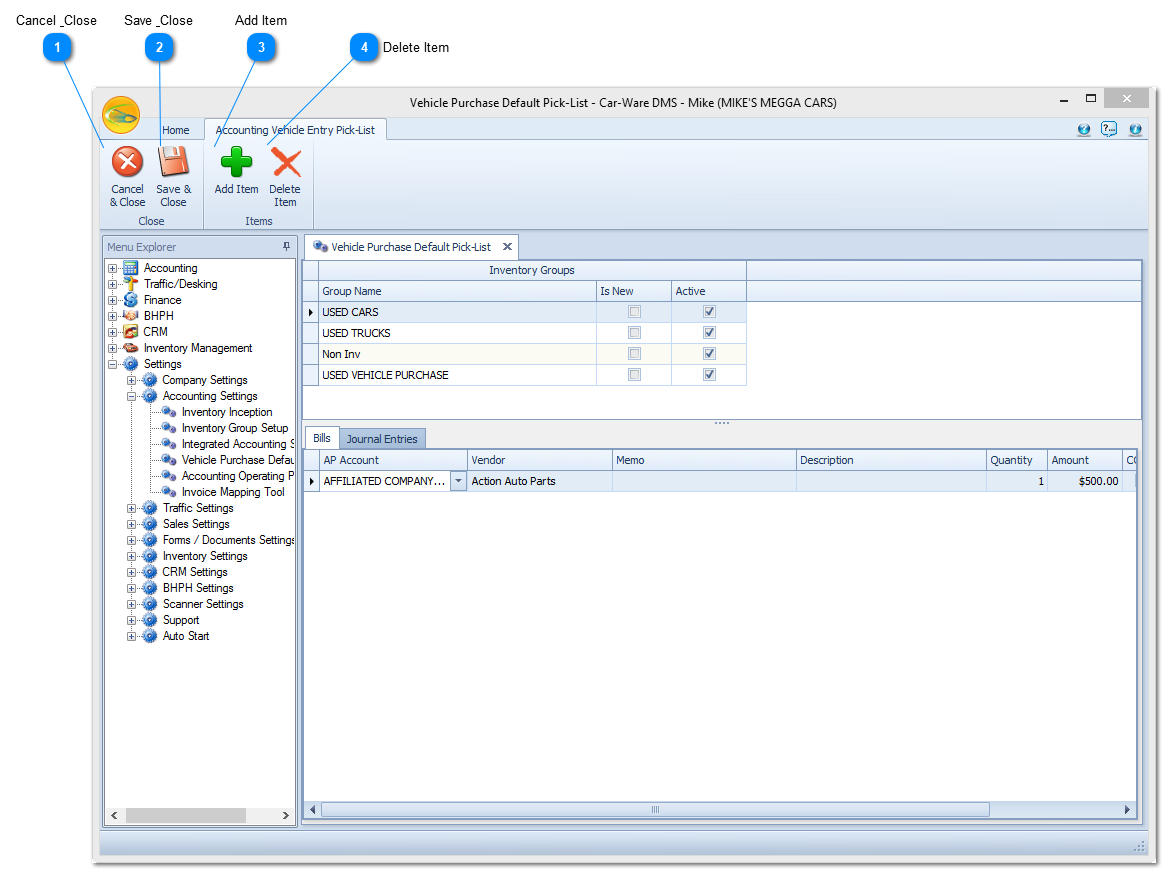Select the Accounting Vehicle Entry Pick-List ribbon tab
This screenshot has width=1165, height=872.
pos(295,130)
